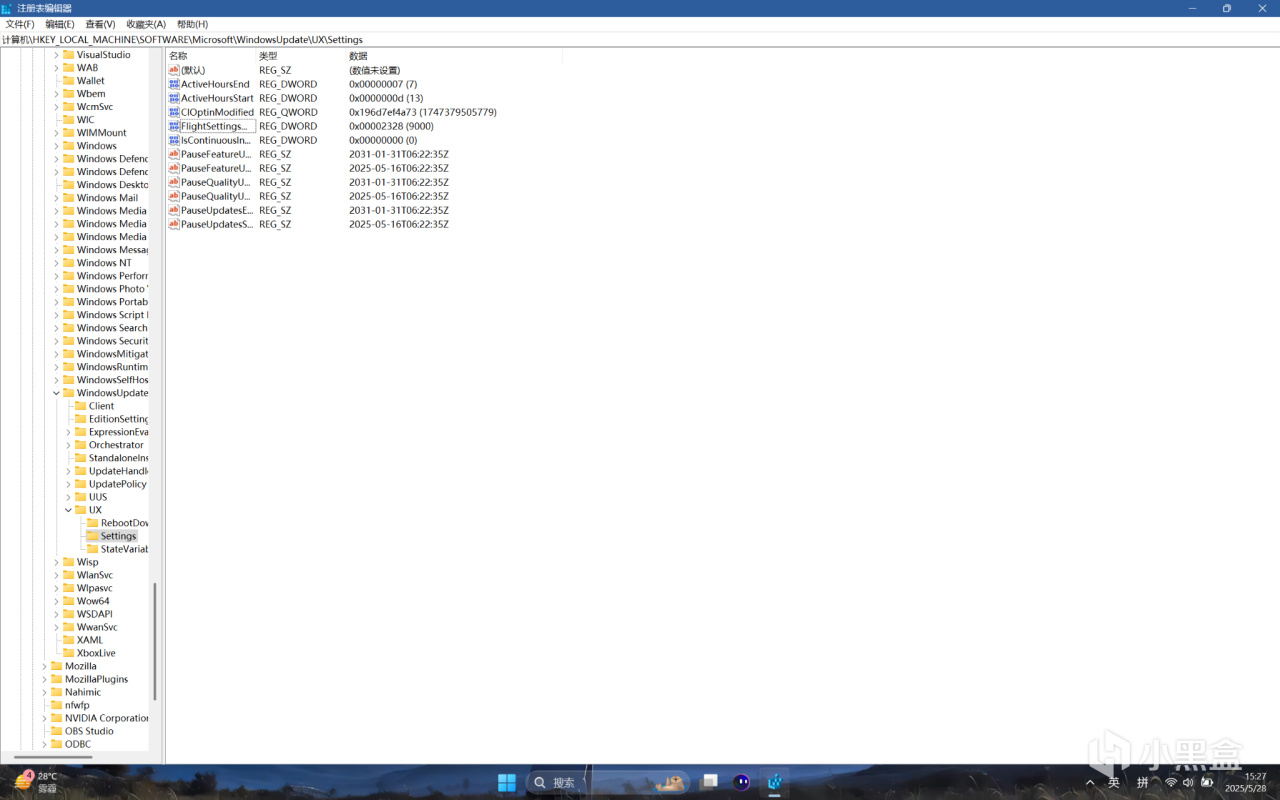The height and width of the screenshot is (800, 1280).
Task: Collapse the WindowsUpdate key
Action: [56, 393]
